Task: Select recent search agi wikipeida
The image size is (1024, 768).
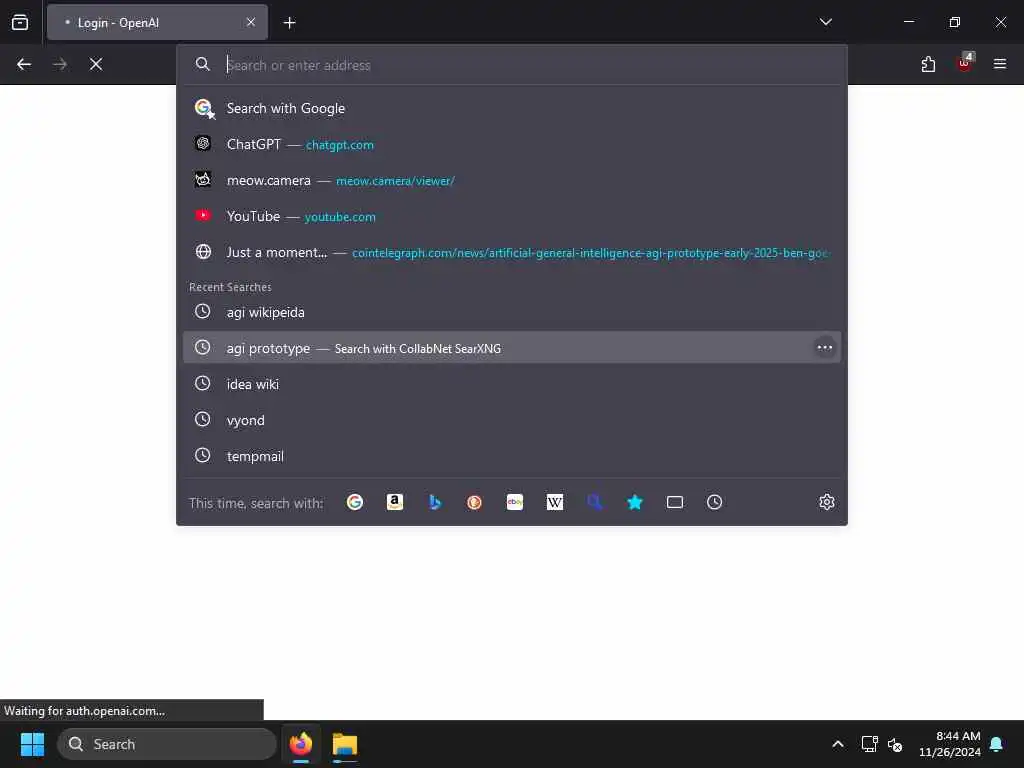Action: click(512, 312)
